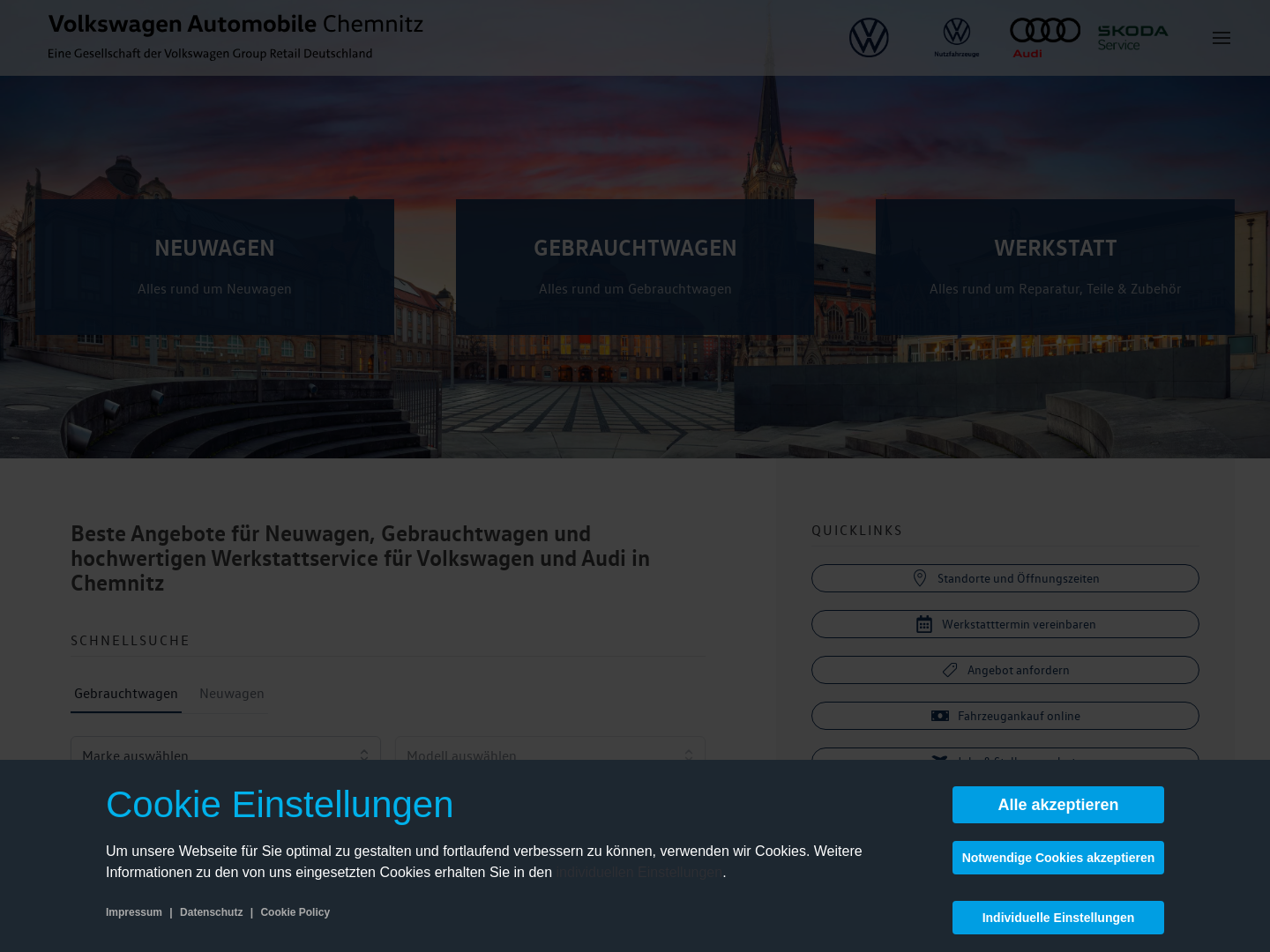Click the SCHNELLSUCHE heading text

pos(131,641)
